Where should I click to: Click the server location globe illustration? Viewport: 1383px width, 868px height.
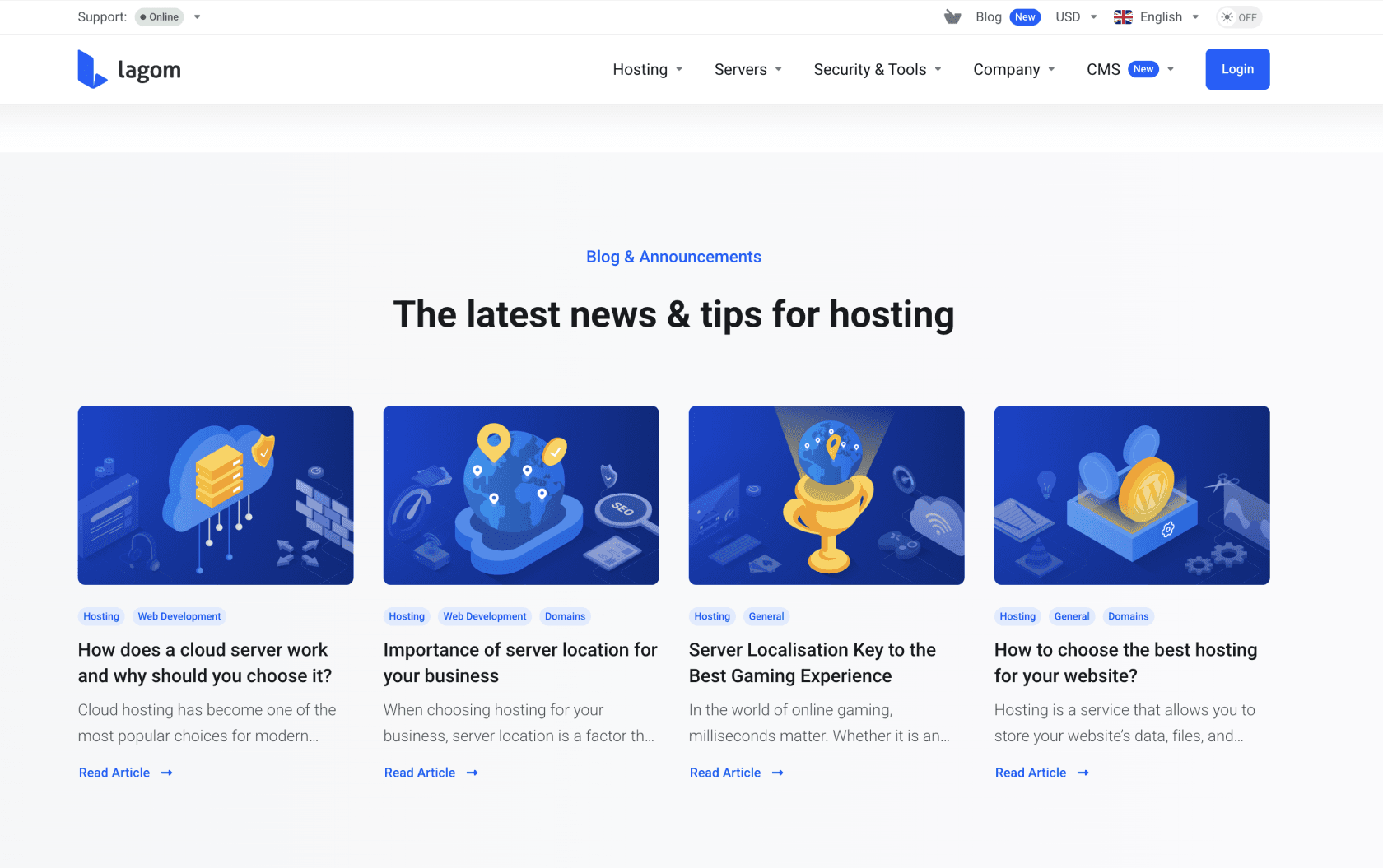[x=520, y=494]
